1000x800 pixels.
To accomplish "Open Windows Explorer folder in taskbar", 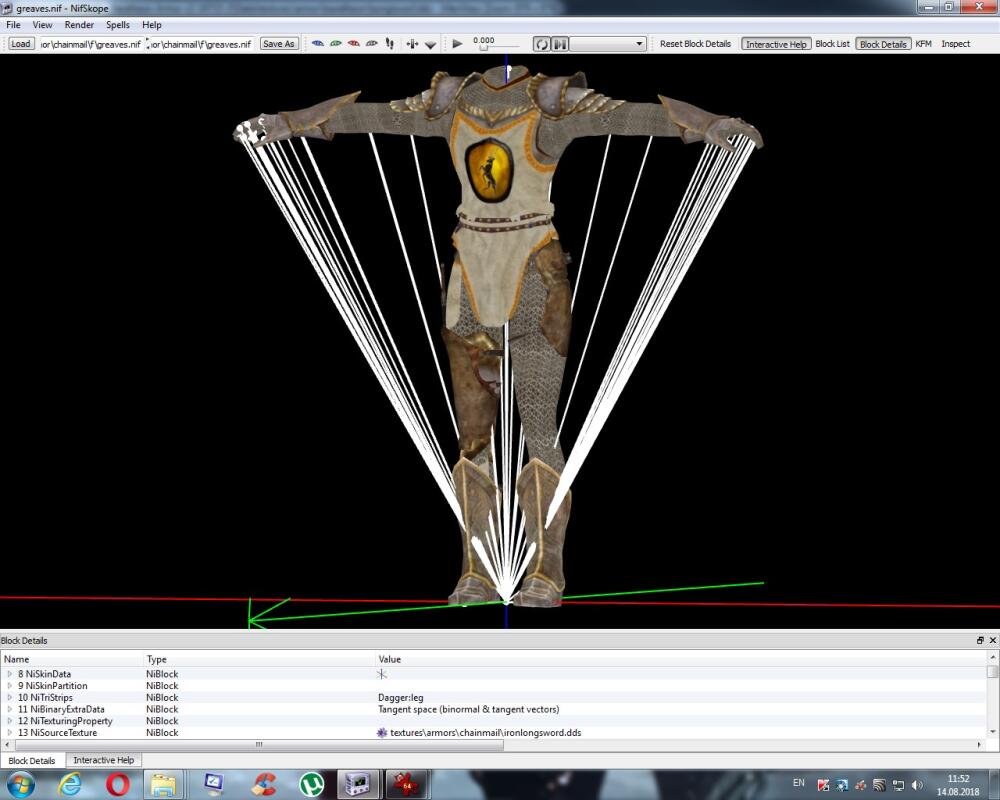I will (163, 785).
